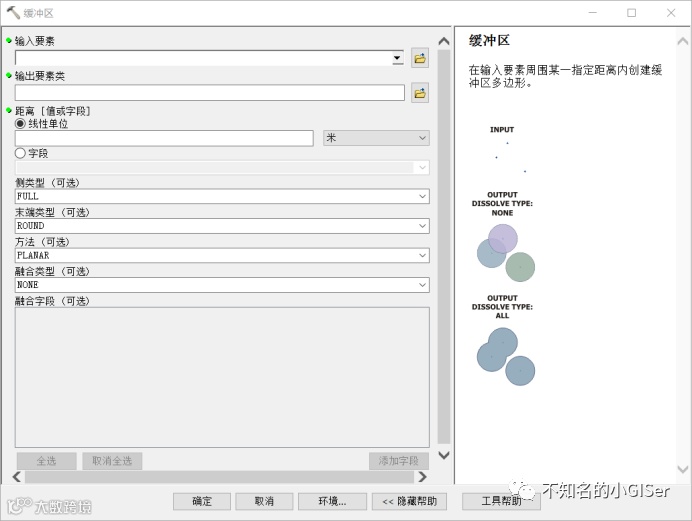Image resolution: width=692 pixels, height=521 pixels.
Task: Click horizontal scrollbar left arrow
Action: pos(17,476)
